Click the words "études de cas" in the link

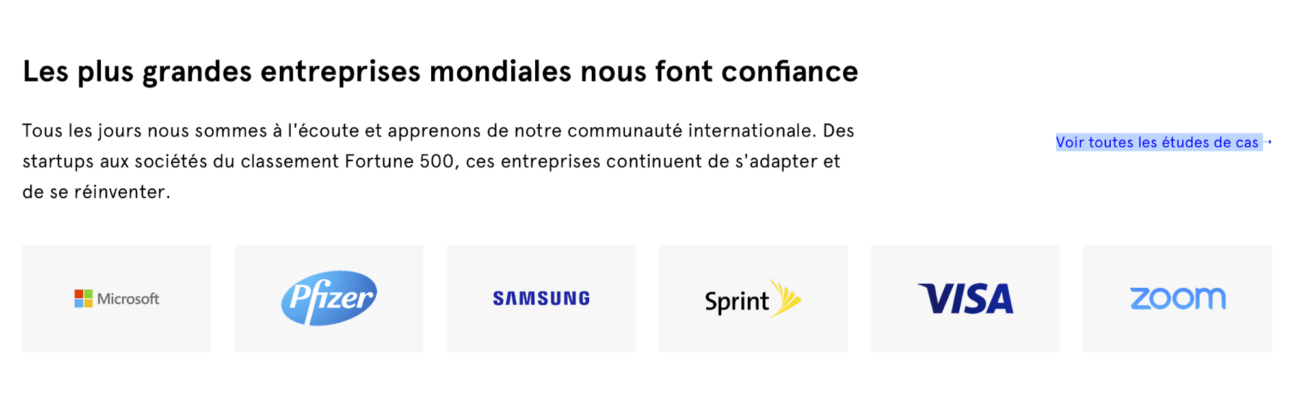pyautogui.click(x=1209, y=143)
